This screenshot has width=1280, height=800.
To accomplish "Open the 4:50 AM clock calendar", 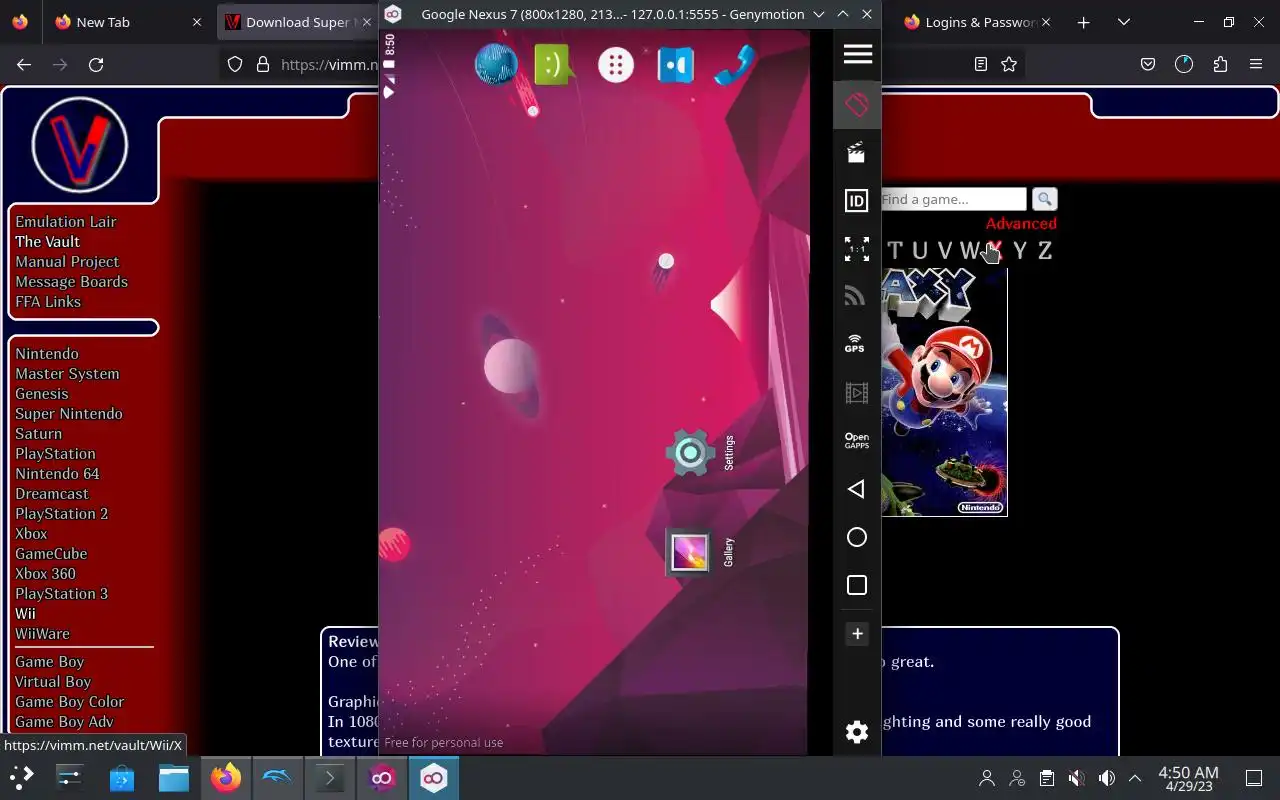I will coord(1188,778).
